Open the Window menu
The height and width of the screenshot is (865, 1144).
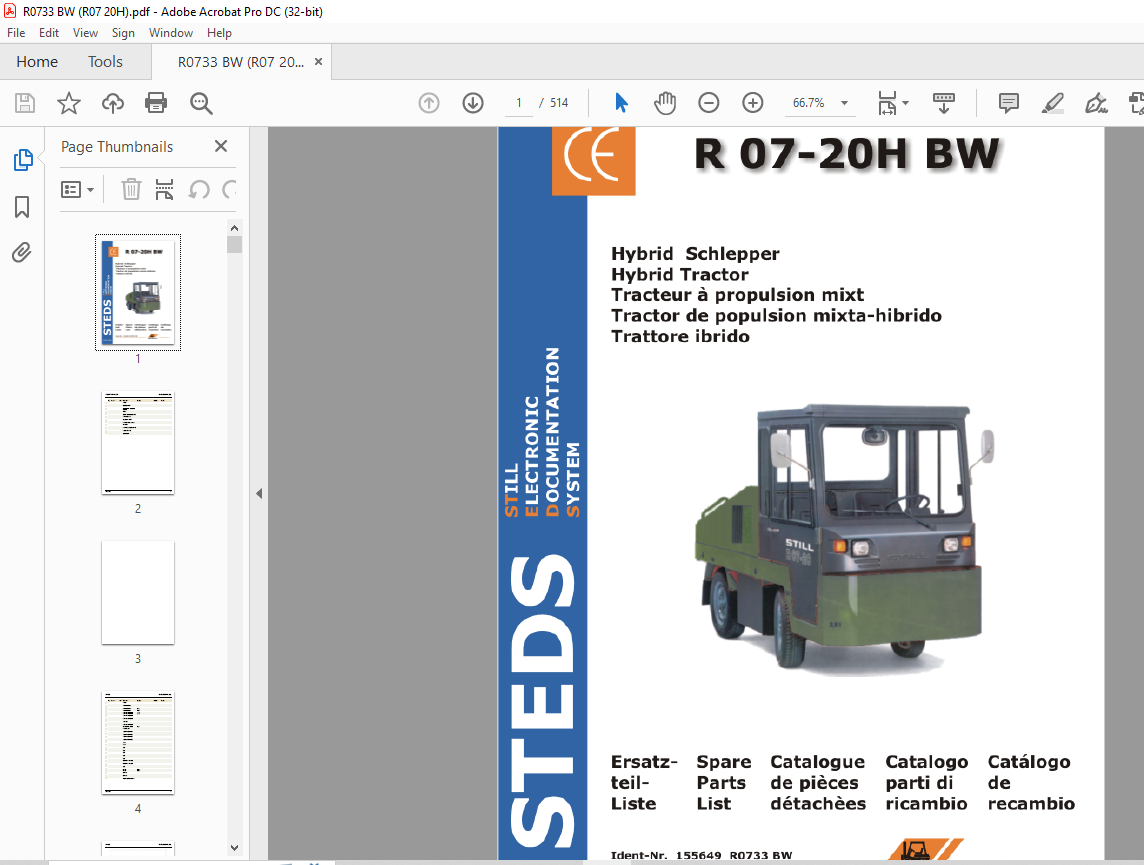(x=171, y=33)
